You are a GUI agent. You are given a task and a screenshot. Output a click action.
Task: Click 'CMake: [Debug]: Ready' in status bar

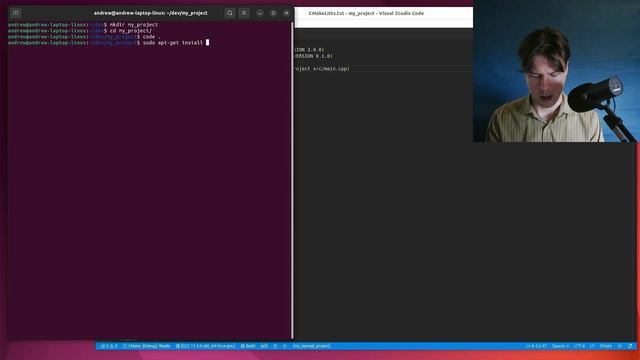pos(147,346)
